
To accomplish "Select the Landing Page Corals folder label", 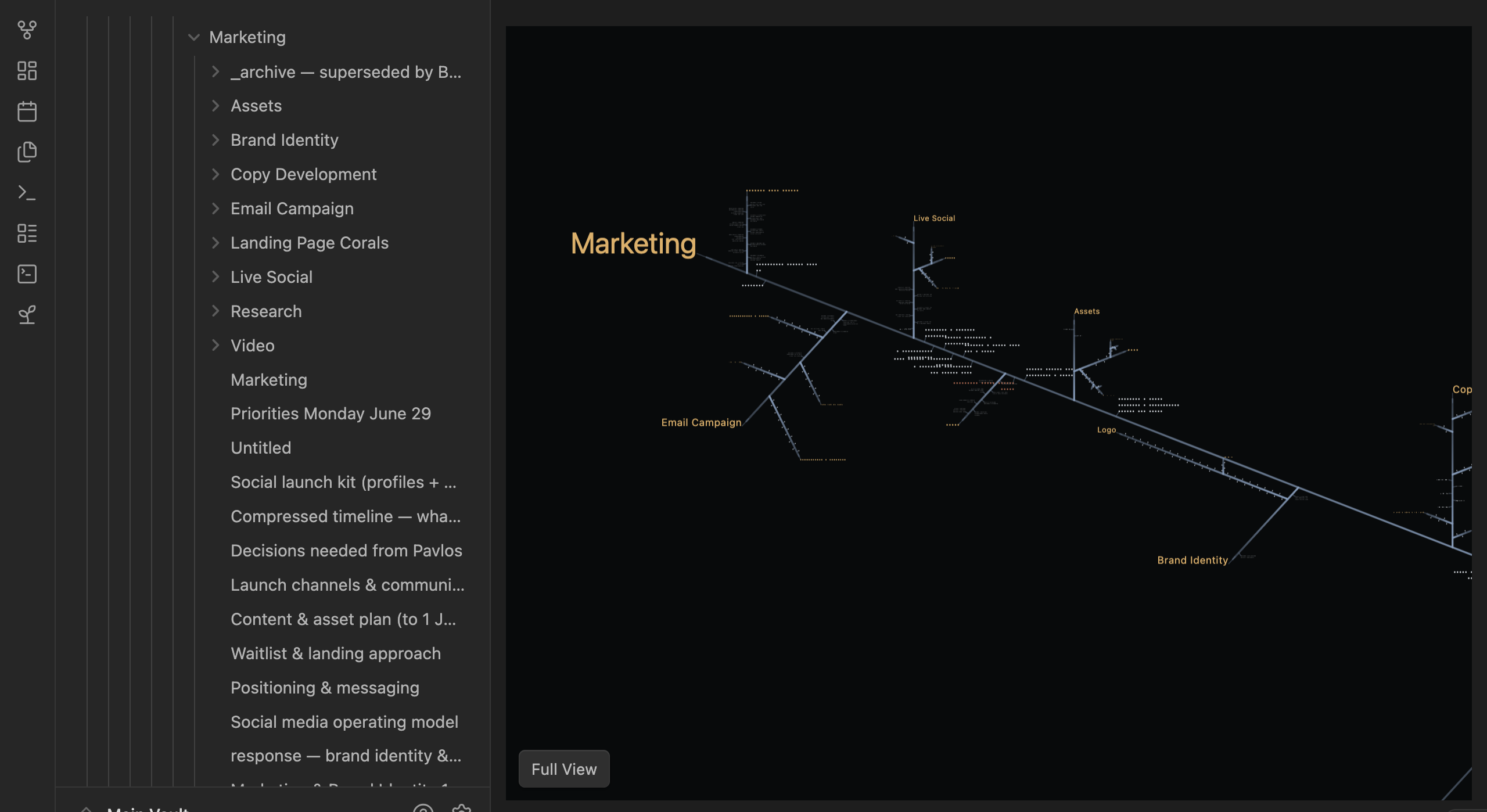I will (x=310, y=243).
